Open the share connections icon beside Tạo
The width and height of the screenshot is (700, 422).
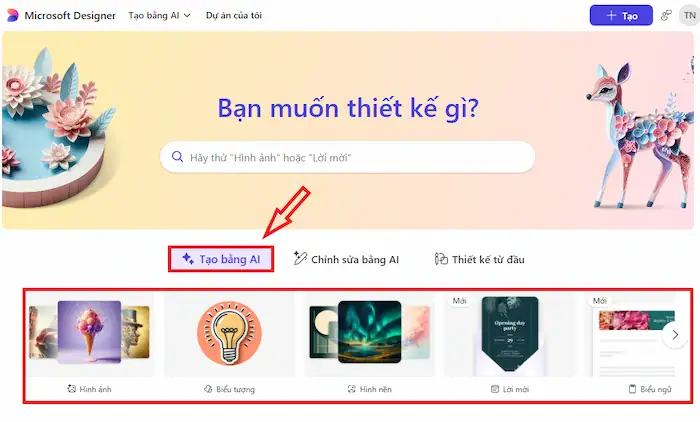pos(666,16)
